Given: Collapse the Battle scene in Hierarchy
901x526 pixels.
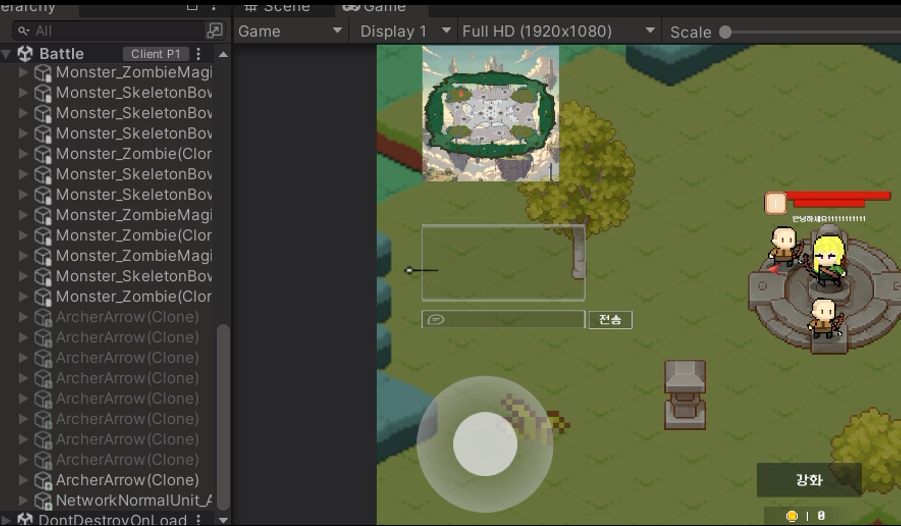Looking at the screenshot, I should pos(6,54).
